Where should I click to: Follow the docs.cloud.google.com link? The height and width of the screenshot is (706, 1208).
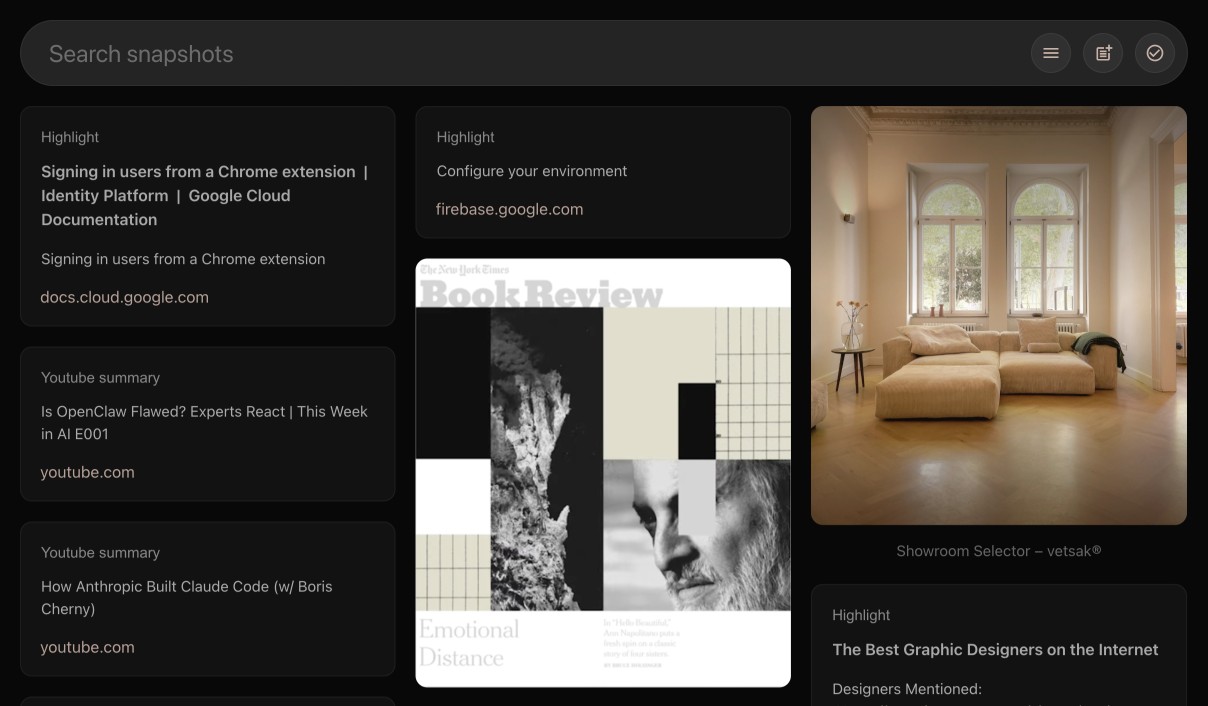(124, 297)
